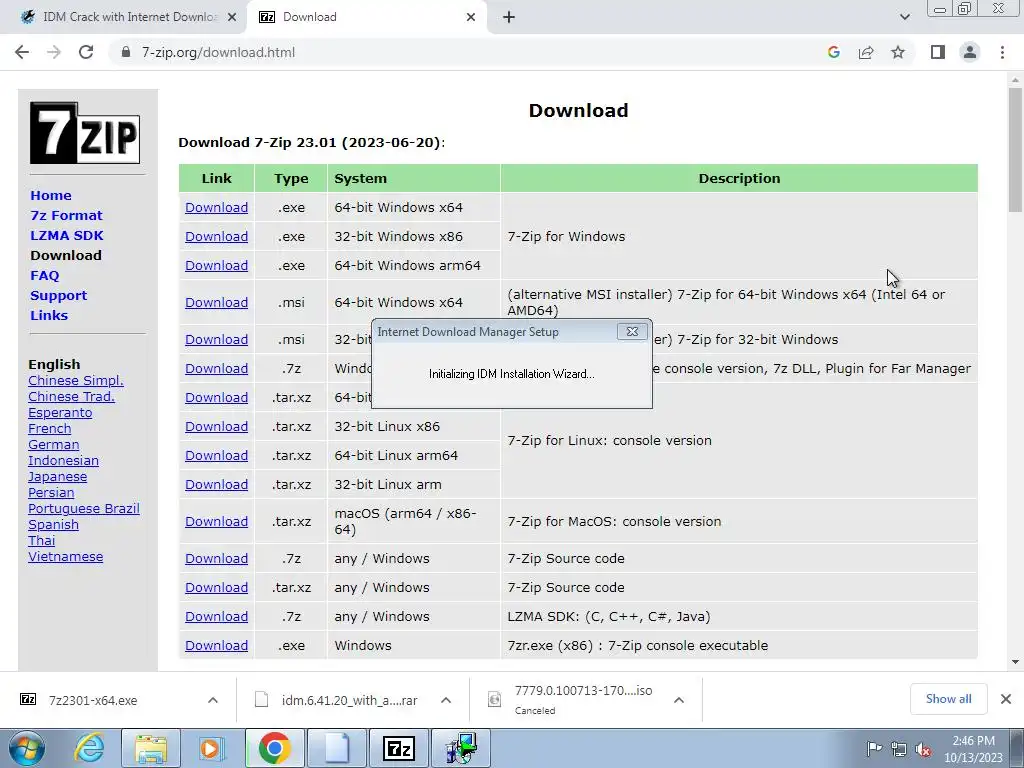Open network tray icon
Screen dimensions: 1024x768
[899, 749]
